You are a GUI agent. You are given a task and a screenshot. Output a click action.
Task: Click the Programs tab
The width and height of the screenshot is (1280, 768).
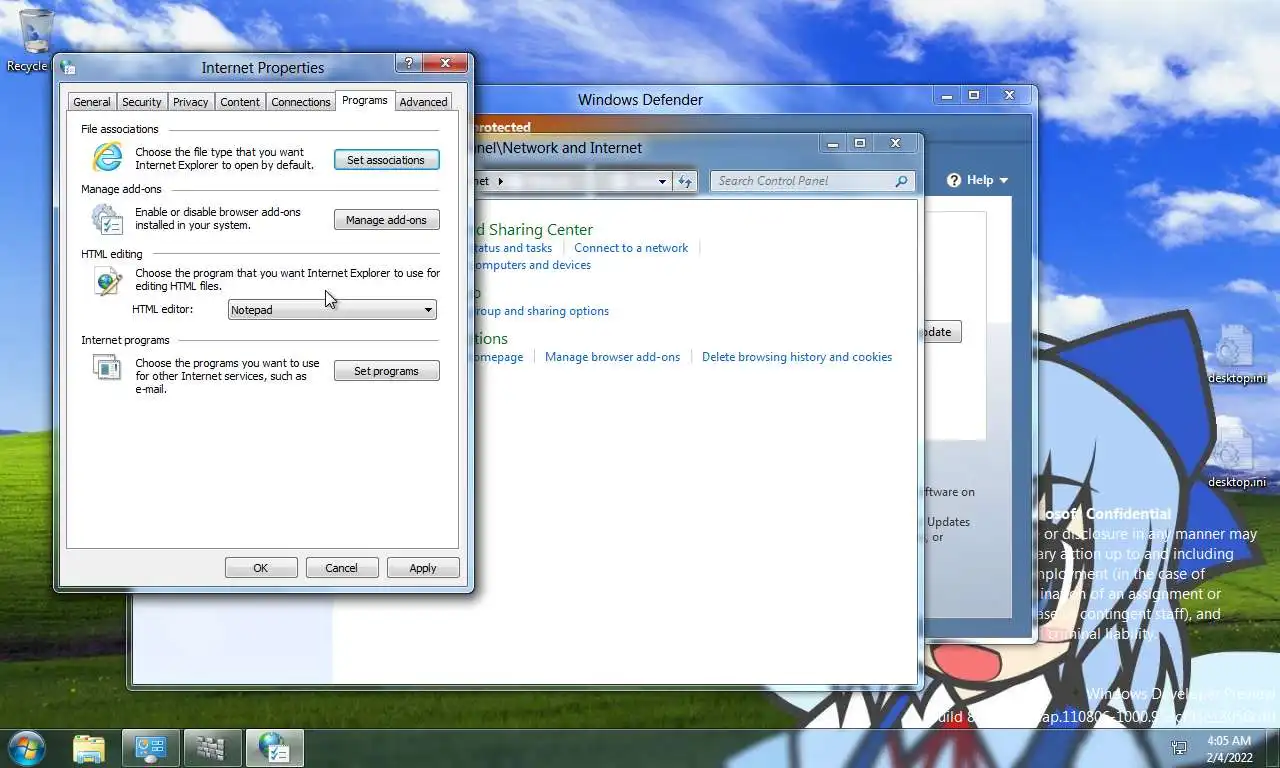(x=364, y=100)
